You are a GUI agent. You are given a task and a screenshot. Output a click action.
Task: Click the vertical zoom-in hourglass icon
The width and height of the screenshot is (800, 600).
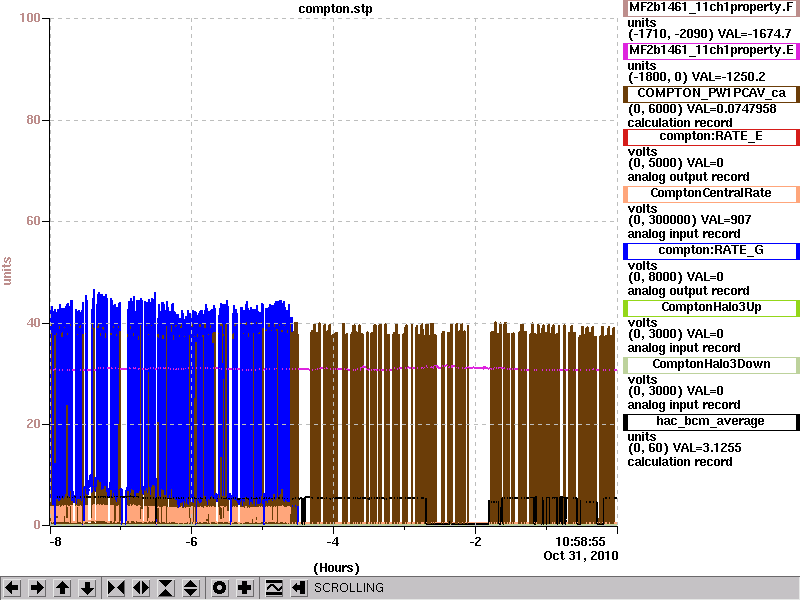coord(166,588)
